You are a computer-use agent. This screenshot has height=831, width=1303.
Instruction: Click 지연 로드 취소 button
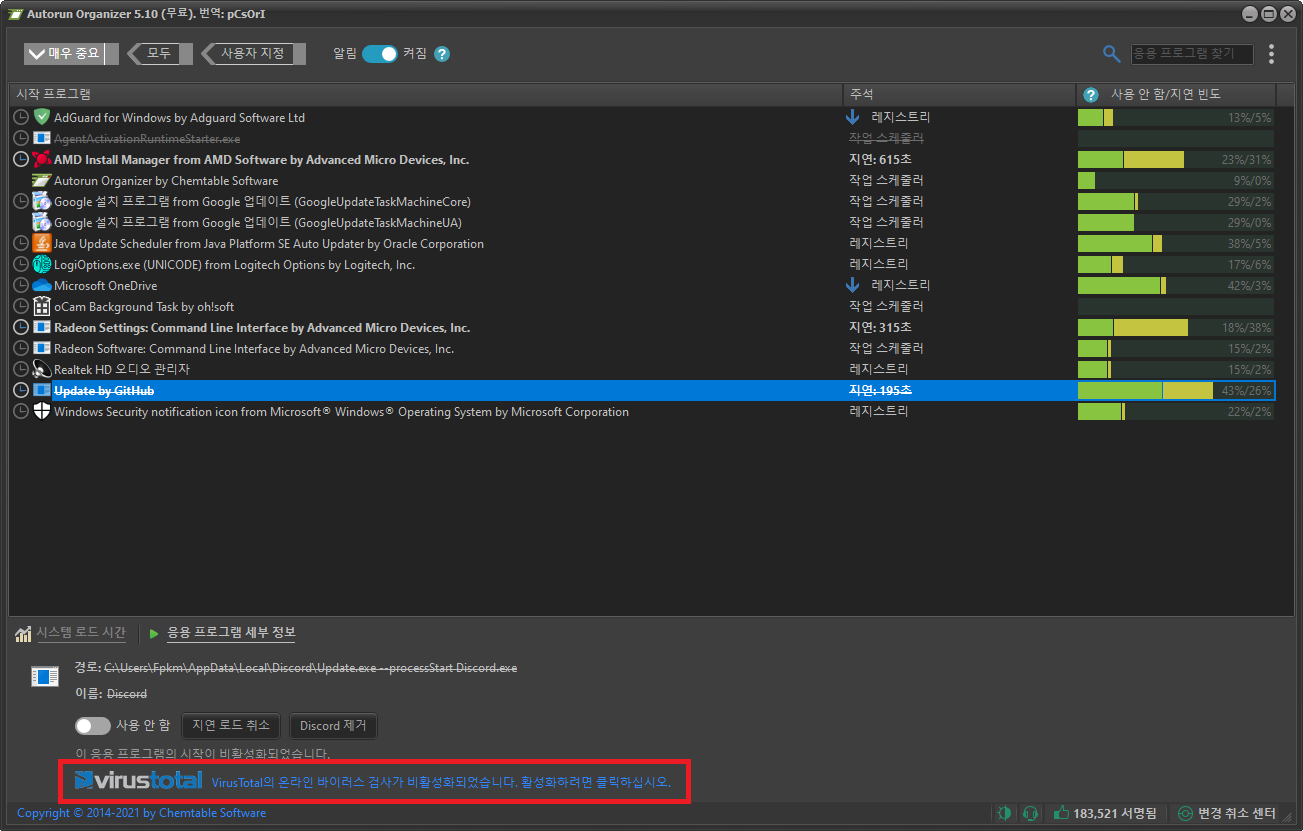[231, 726]
